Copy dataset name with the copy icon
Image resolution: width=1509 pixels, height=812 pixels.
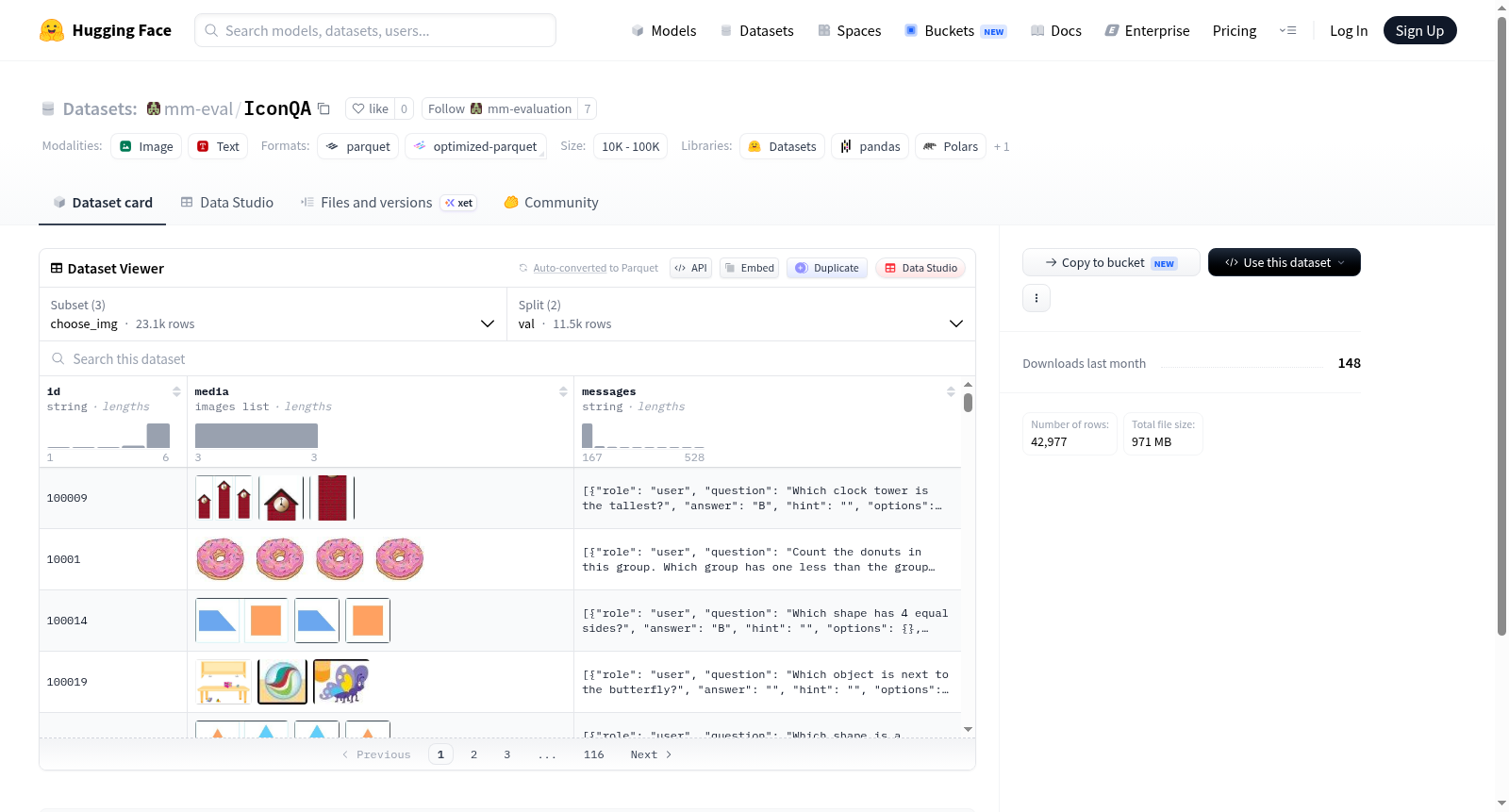[x=323, y=108]
